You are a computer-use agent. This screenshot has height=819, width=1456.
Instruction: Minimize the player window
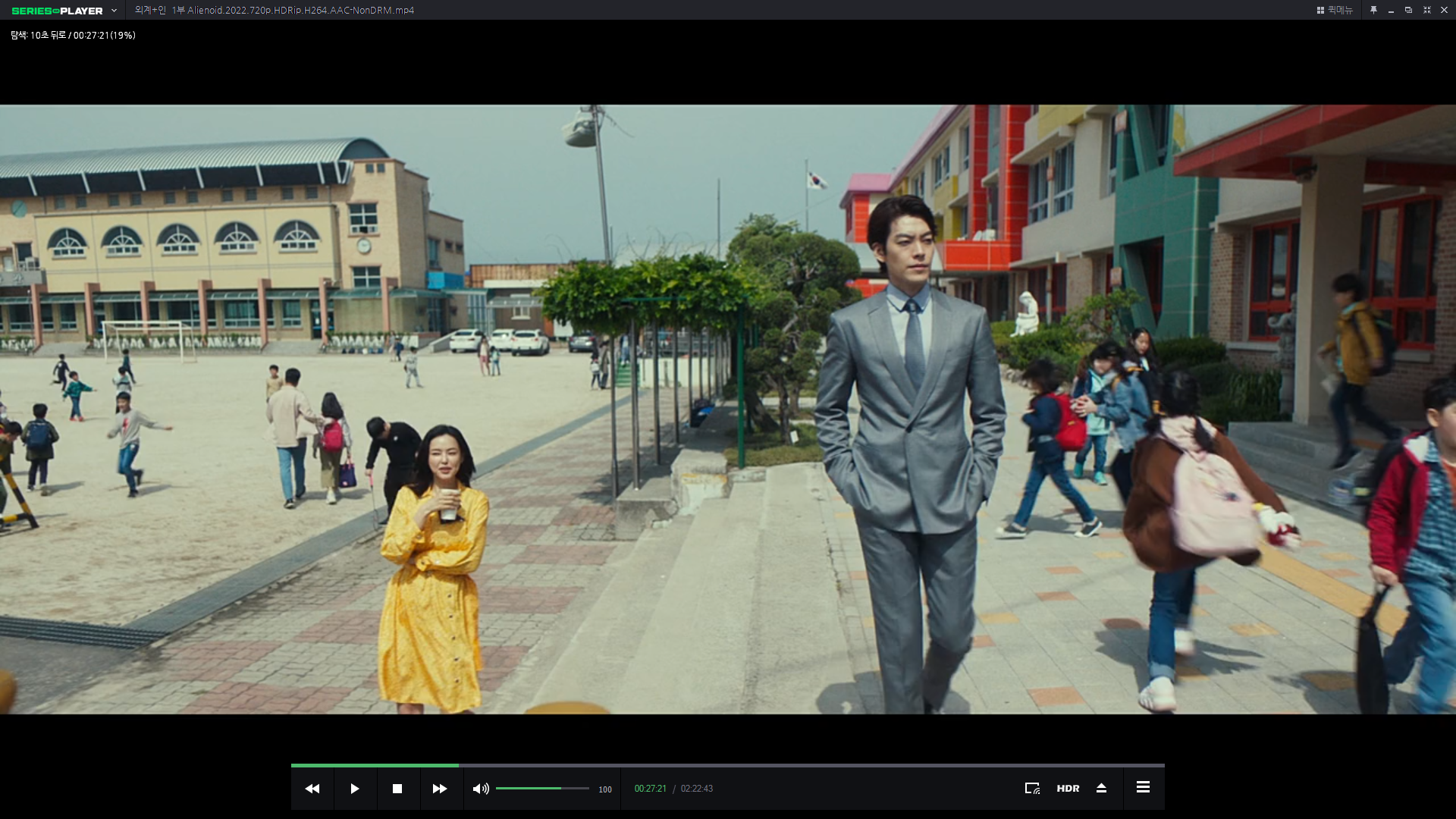click(1391, 11)
